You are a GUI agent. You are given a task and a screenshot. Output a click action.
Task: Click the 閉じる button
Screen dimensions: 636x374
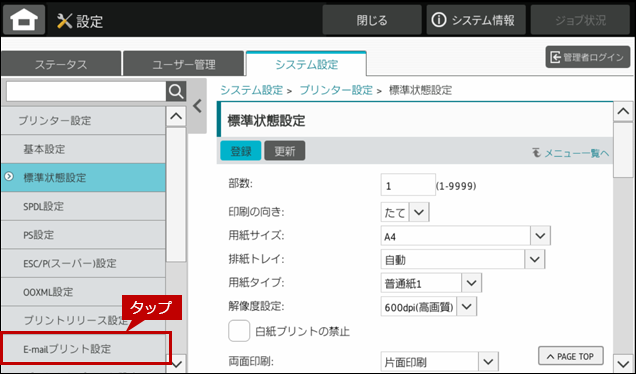[x=372, y=20]
